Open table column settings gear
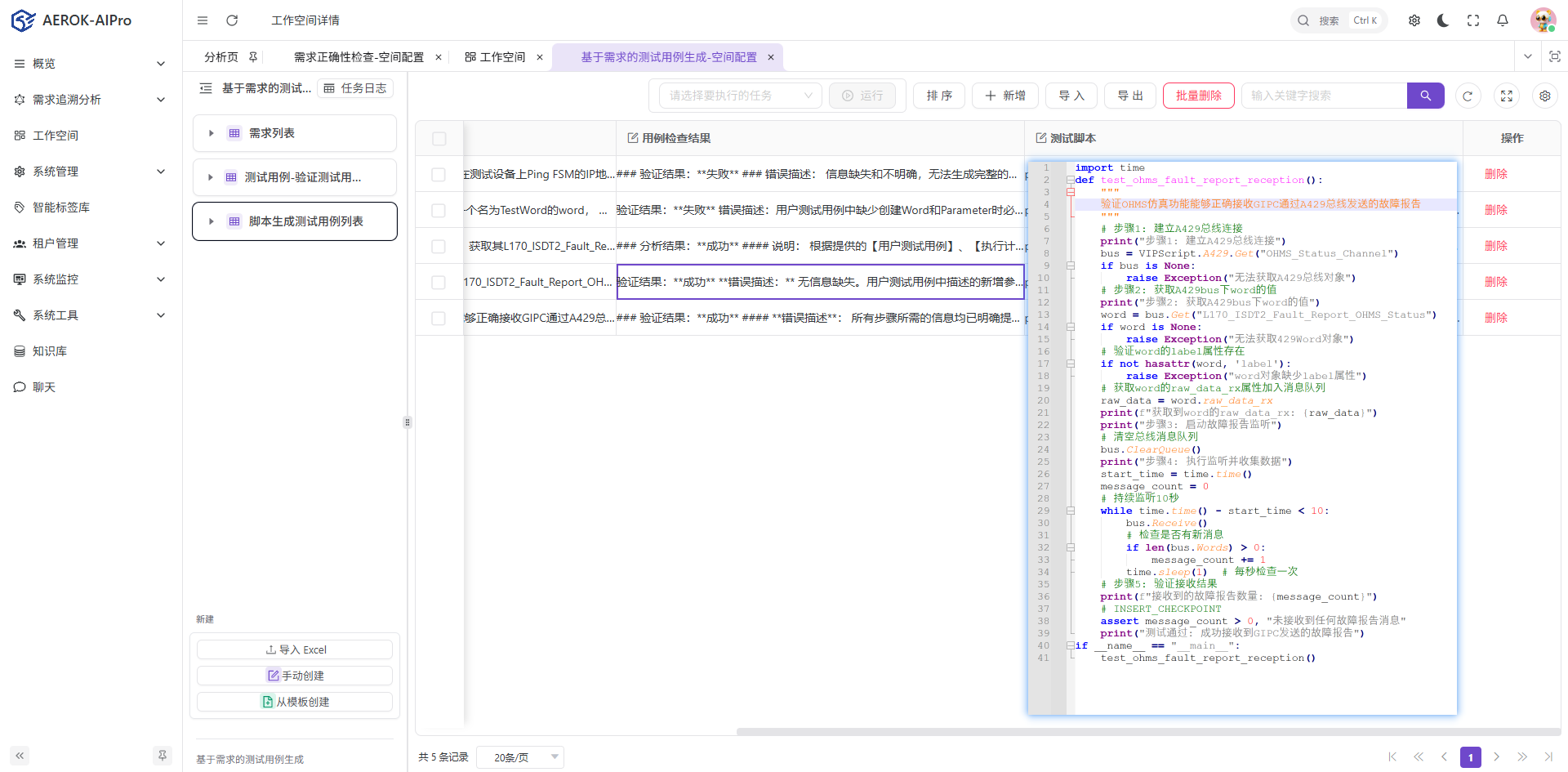 1544,96
